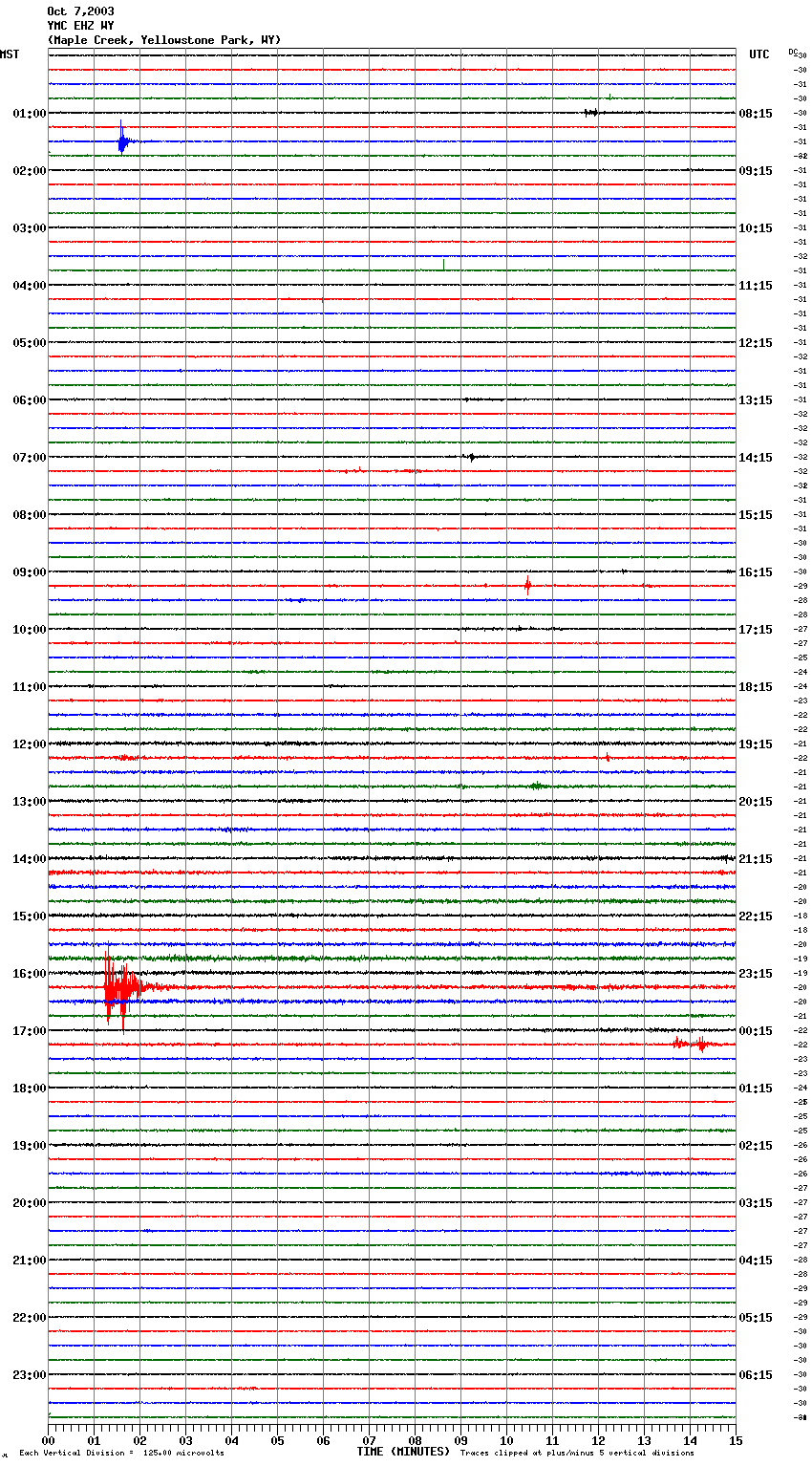The width and height of the screenshot is (812, 1466).
Task: Click the '08' minute tick label
Action: coord(415,1440)
